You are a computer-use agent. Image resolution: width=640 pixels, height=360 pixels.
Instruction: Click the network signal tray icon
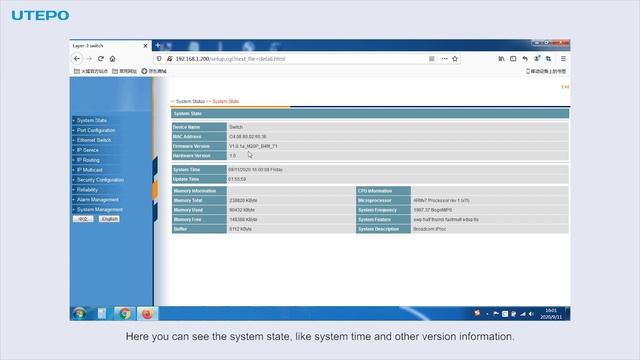[x=523, y=314]
